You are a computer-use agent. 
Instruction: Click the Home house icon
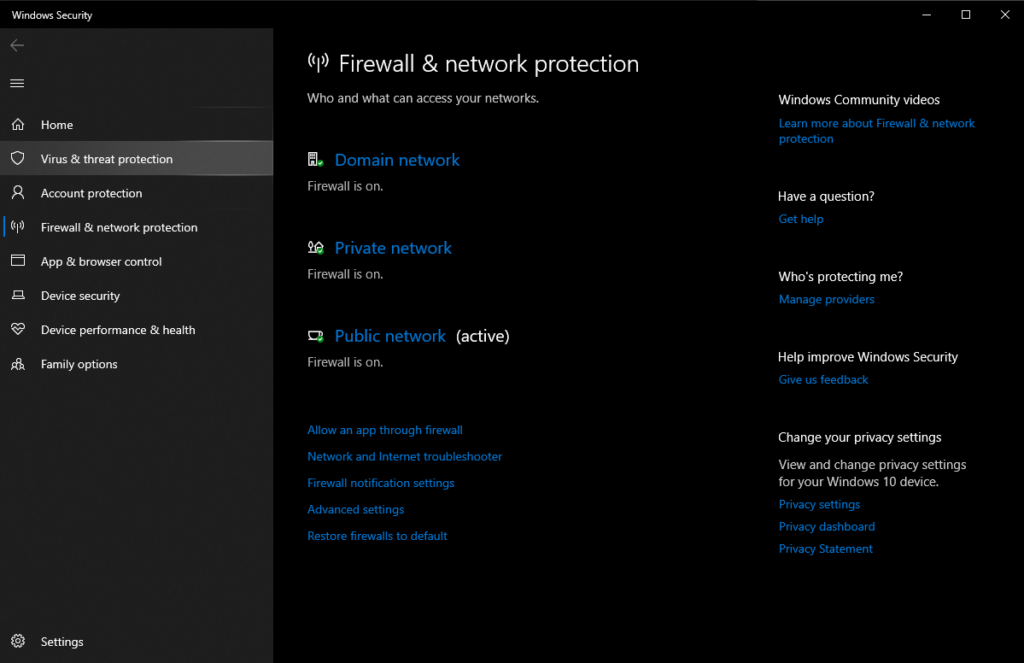18,124
